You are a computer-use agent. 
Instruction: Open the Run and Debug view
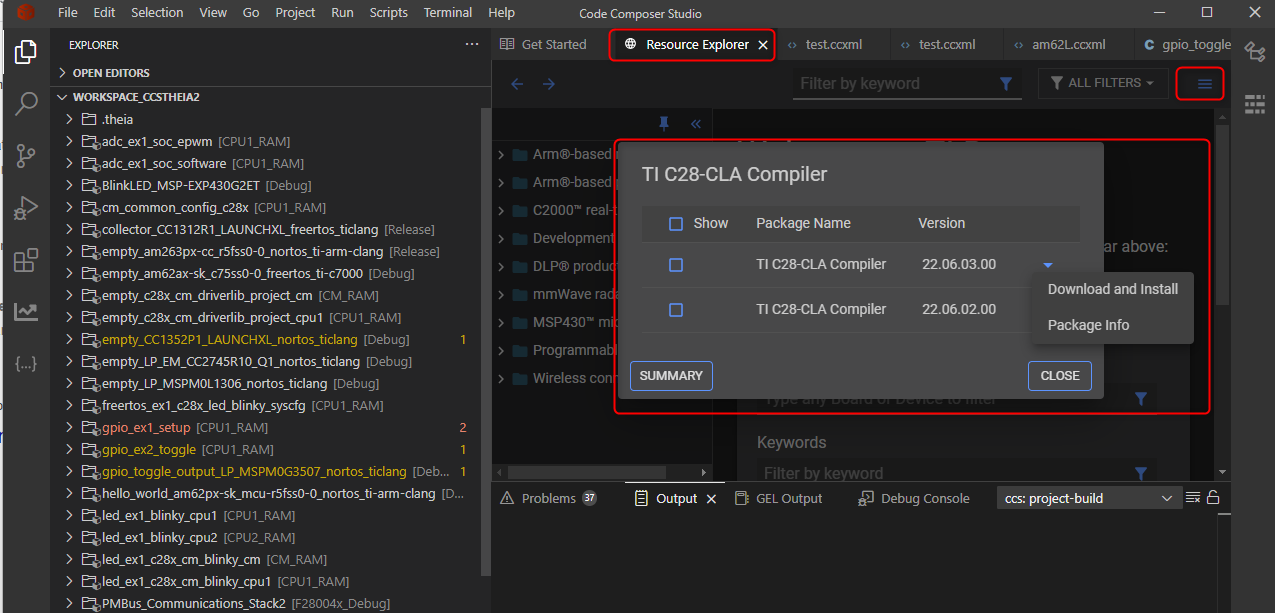[26, 208]
